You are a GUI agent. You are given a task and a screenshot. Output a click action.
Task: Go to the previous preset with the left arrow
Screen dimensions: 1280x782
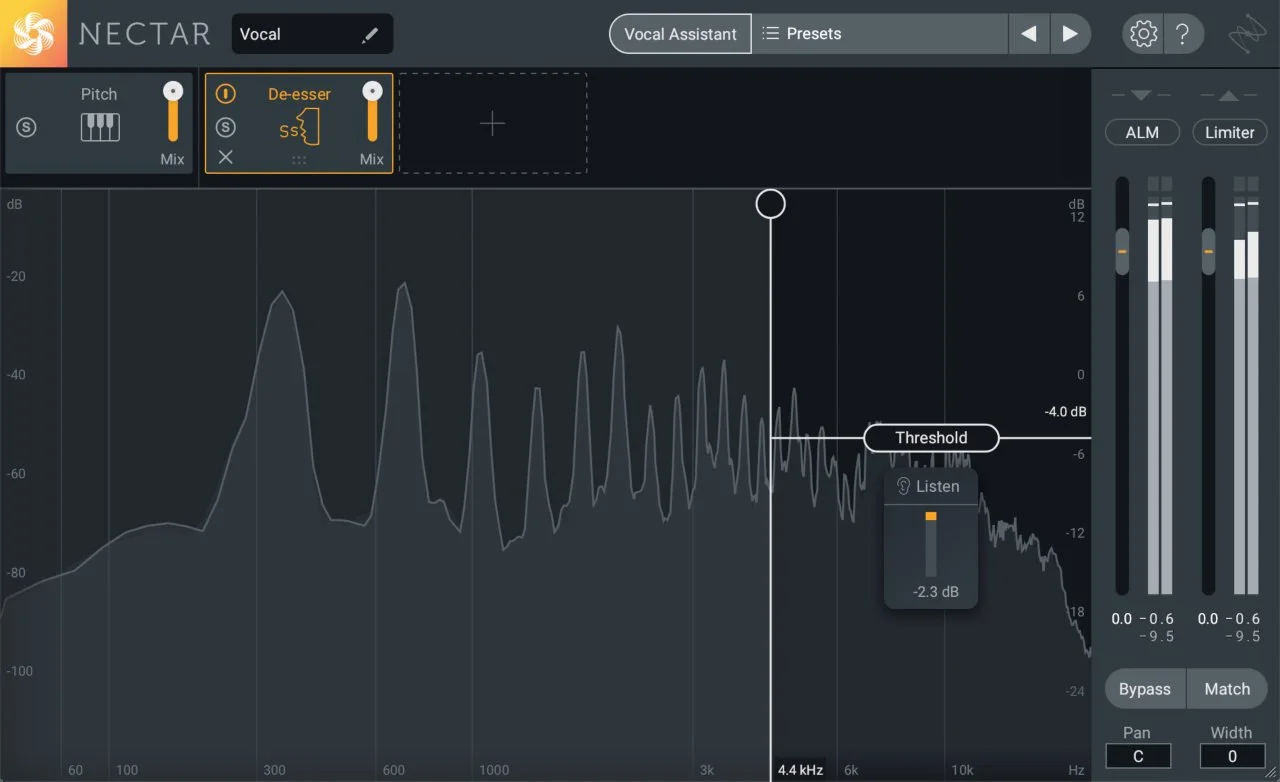[1028, 34]
